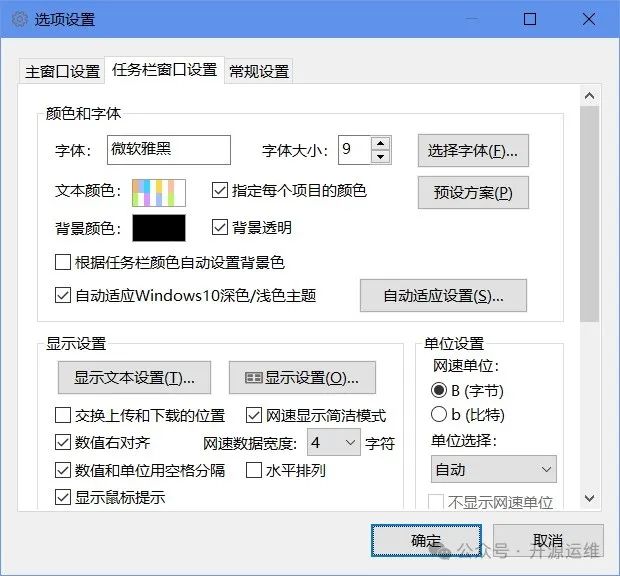Image resolution: width=620 pixels, height=576 pixels.
Task: Increase font size with up arrow
Action: click(x=380, y=144)
